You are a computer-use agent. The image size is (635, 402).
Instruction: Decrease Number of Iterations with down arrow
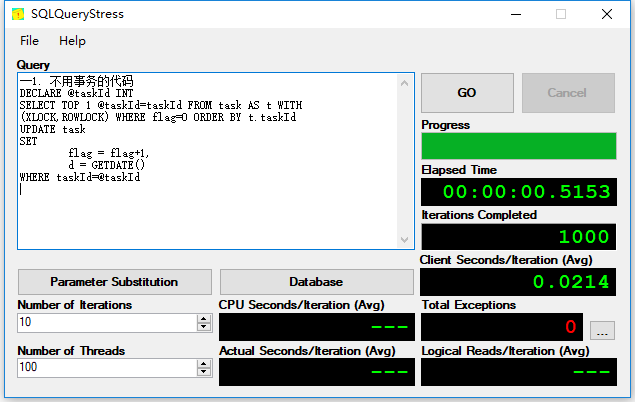coord(204,327)
